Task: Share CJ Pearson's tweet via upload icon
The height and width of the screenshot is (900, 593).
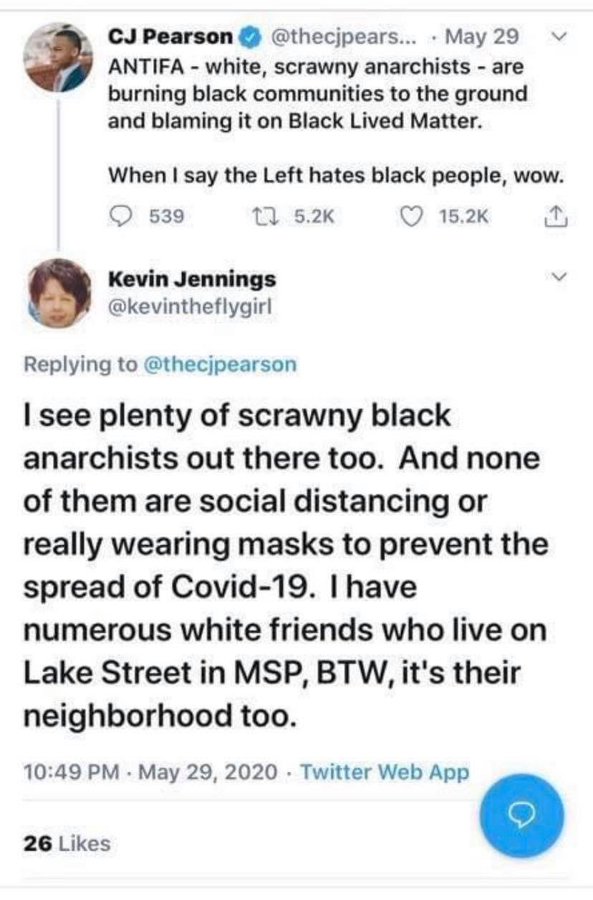Action: point(555,216)
